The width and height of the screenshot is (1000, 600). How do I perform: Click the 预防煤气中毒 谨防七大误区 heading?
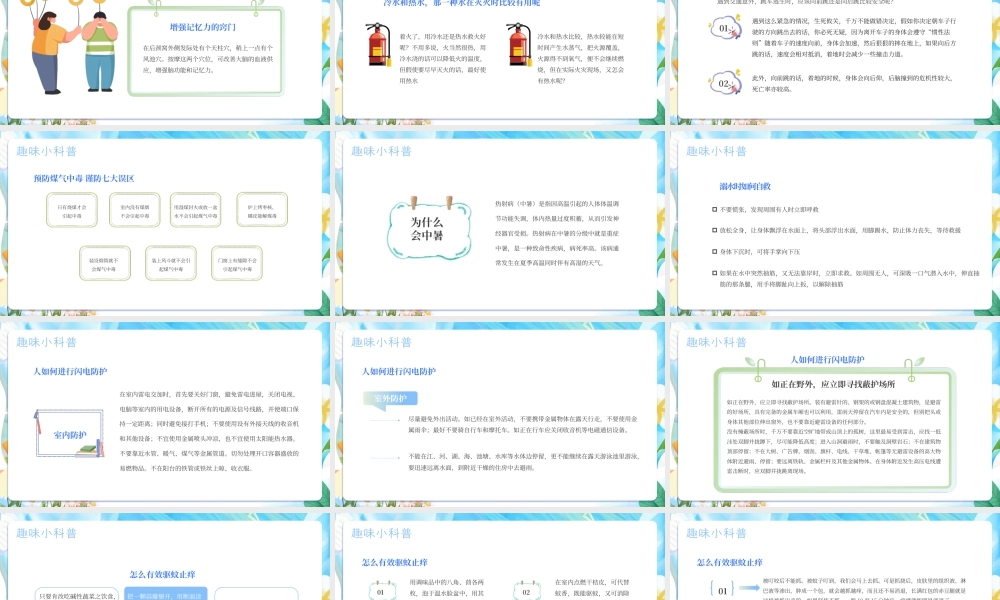[x=84, y=179]
